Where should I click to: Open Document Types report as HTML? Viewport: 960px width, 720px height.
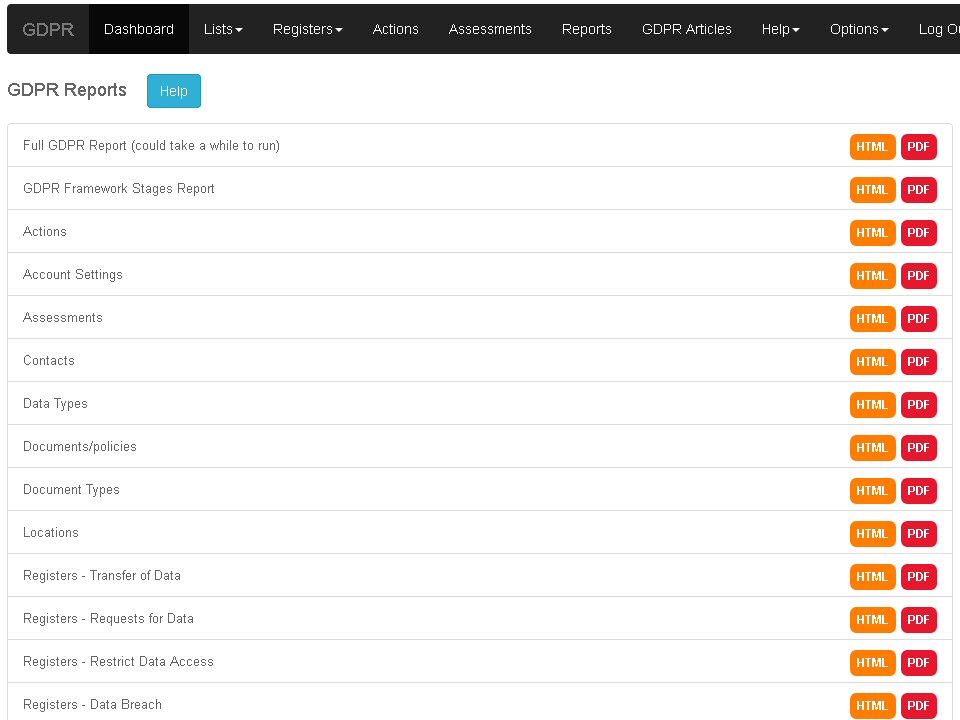coord(872,490)
